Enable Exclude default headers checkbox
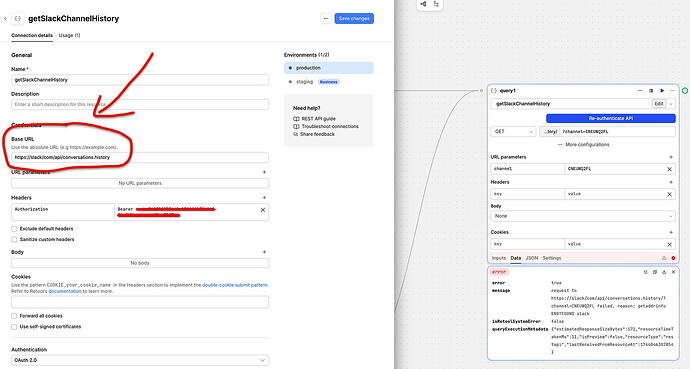The image size is (690, 369). 14,229
